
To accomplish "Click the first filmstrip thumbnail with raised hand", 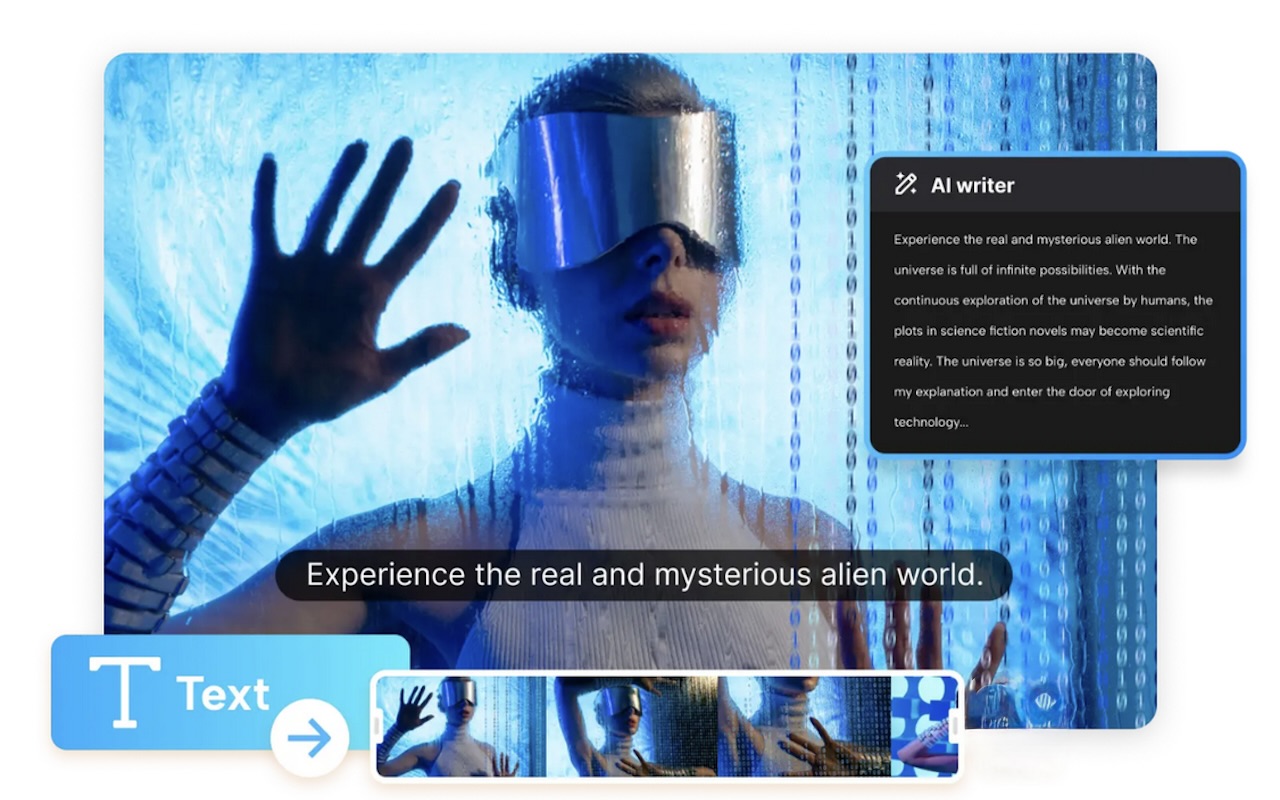I will click(461, 726).
